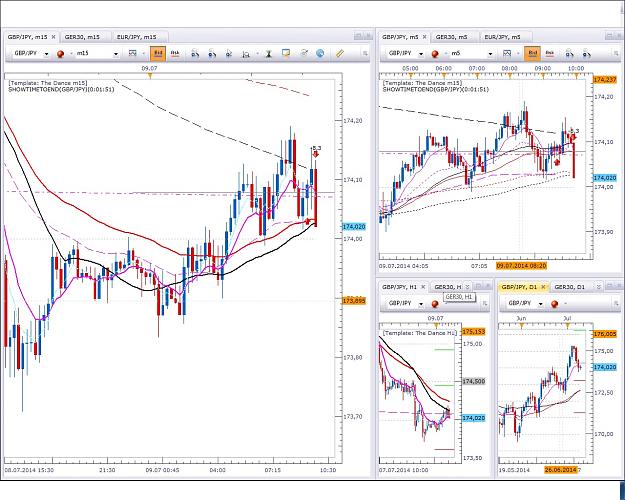This screenshot has width=625, height=500.
Task: Click the 174,020 price label on m15 chart
Action: click(354, 226)
